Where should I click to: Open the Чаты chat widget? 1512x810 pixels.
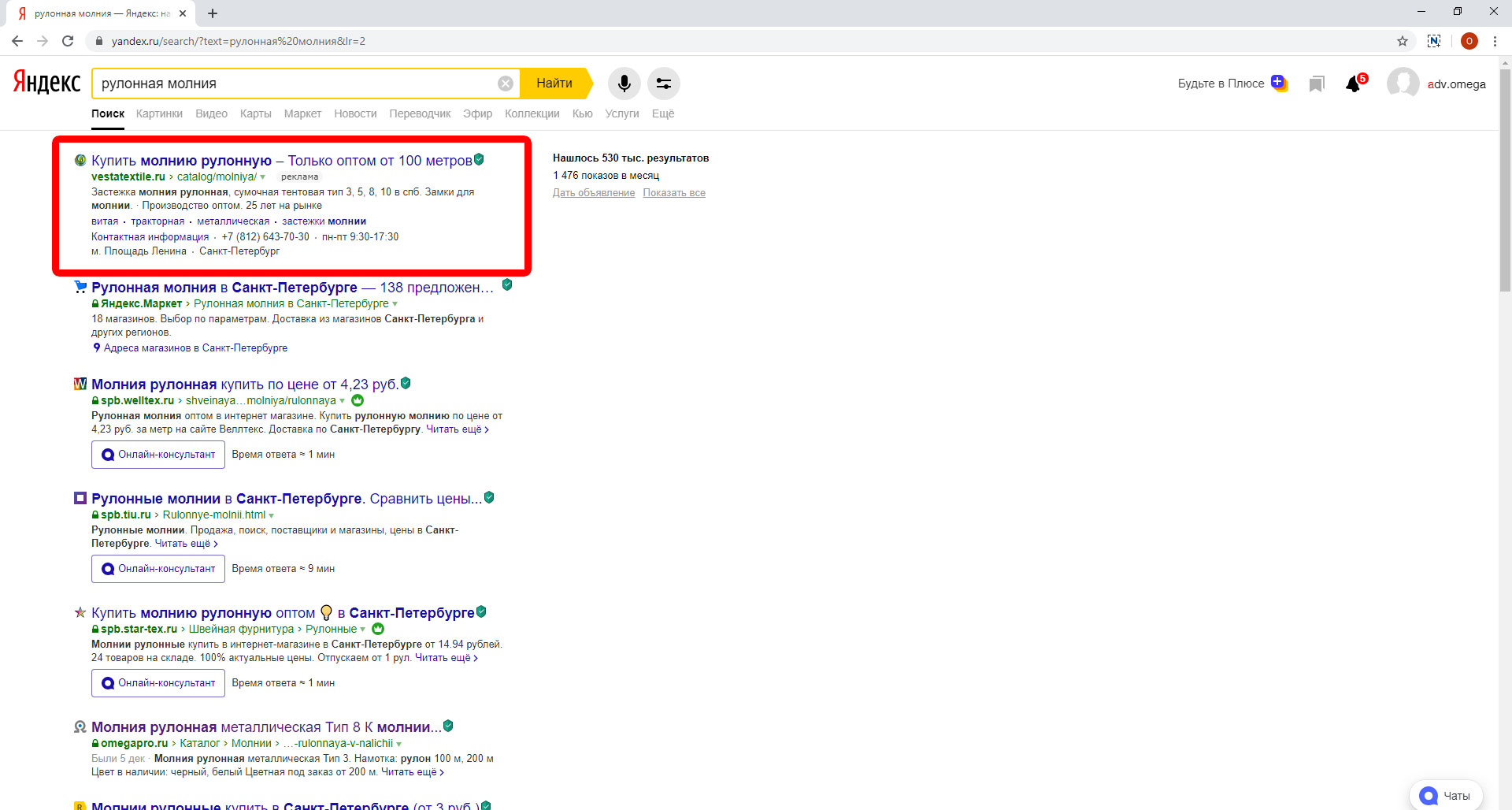[x=1446, y=795]
